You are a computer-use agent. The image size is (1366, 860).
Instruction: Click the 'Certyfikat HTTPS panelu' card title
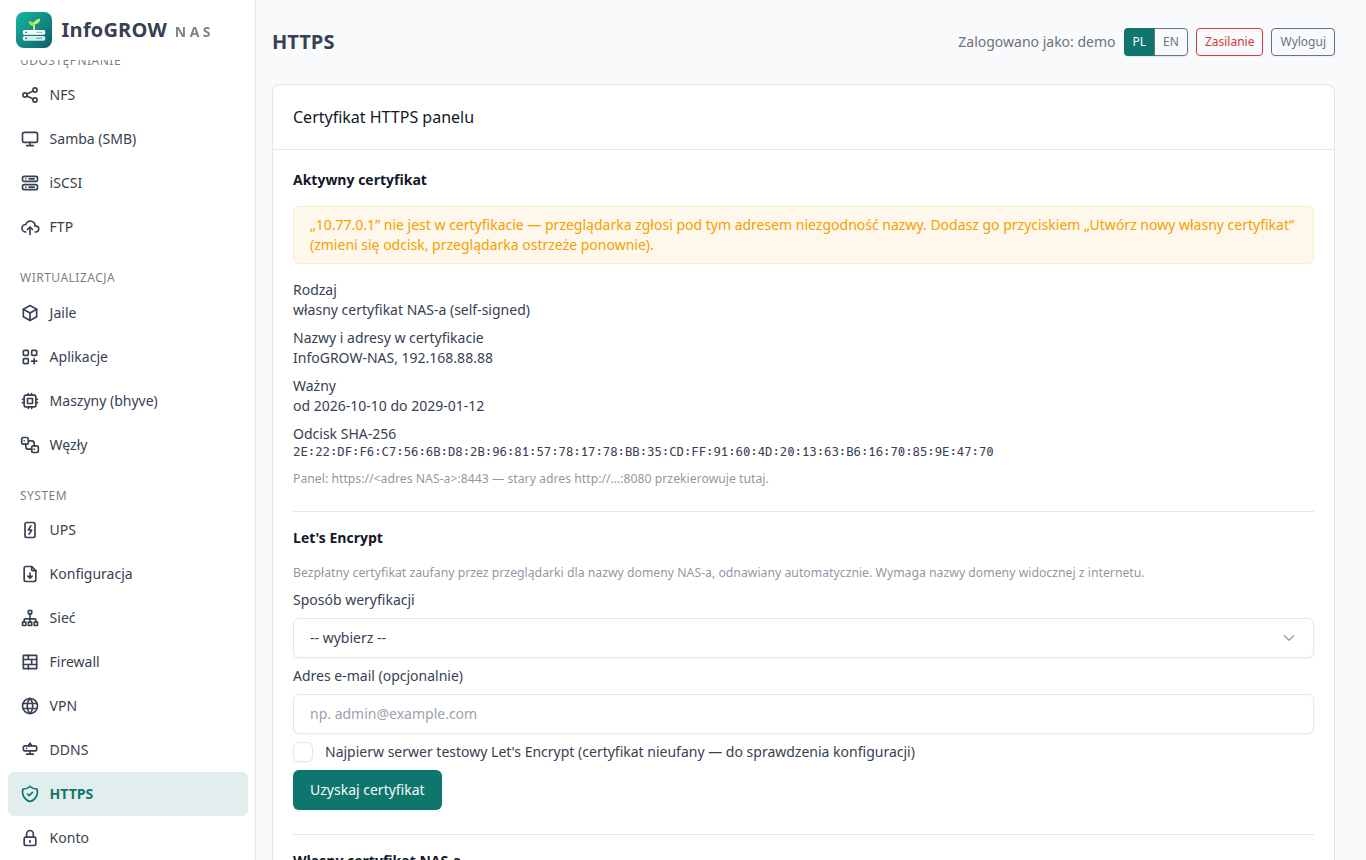(x=383, y=117)
